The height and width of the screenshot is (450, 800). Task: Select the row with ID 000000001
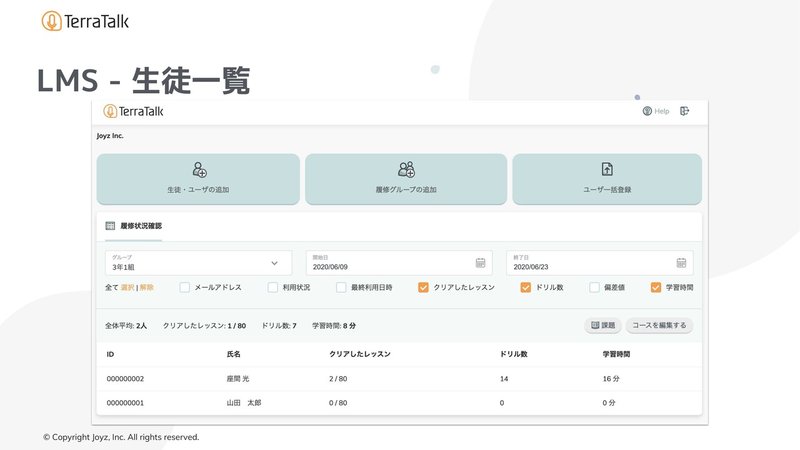click(x=399, y=403)
